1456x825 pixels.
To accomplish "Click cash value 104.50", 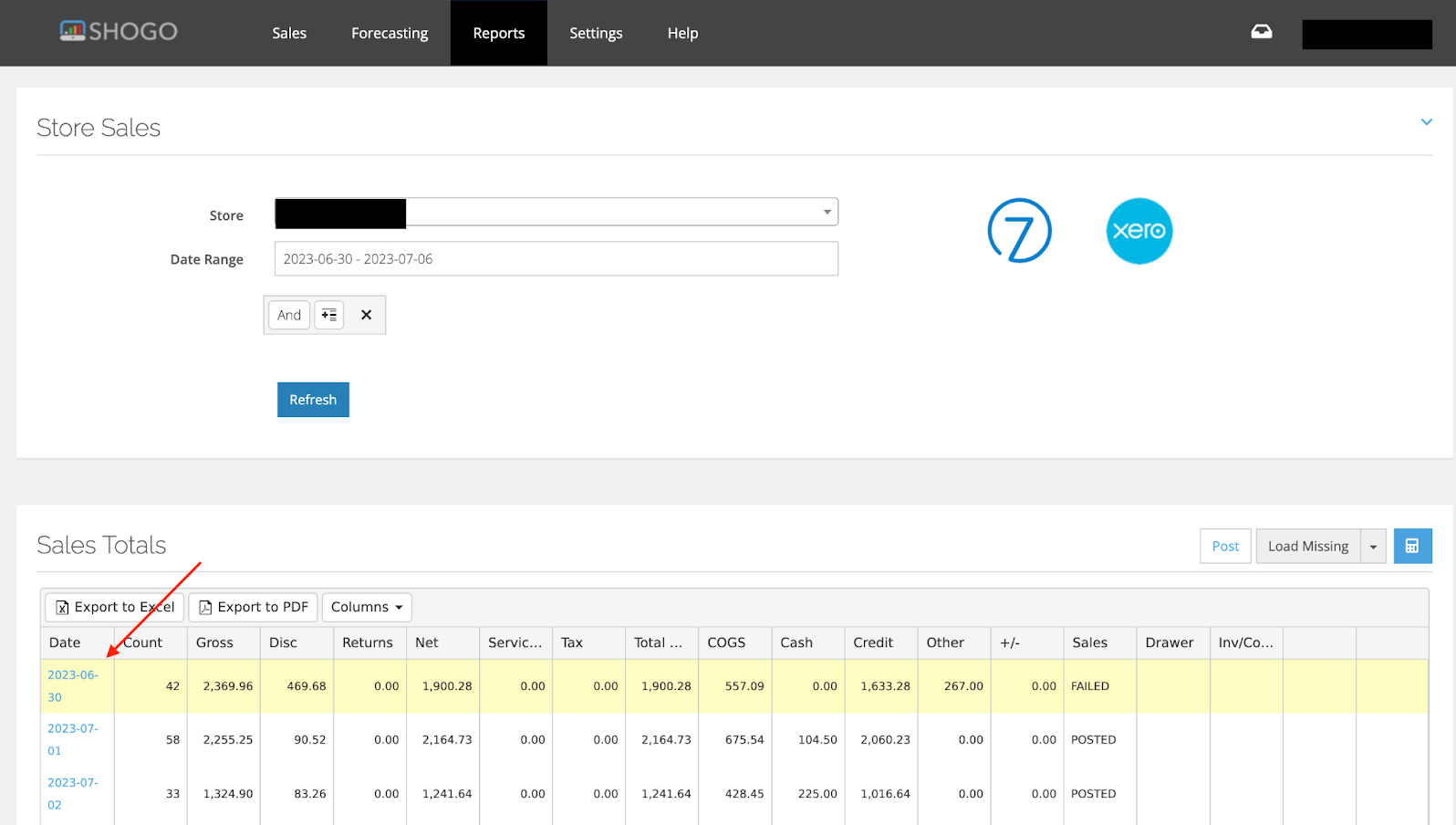I will pos(817,740).
